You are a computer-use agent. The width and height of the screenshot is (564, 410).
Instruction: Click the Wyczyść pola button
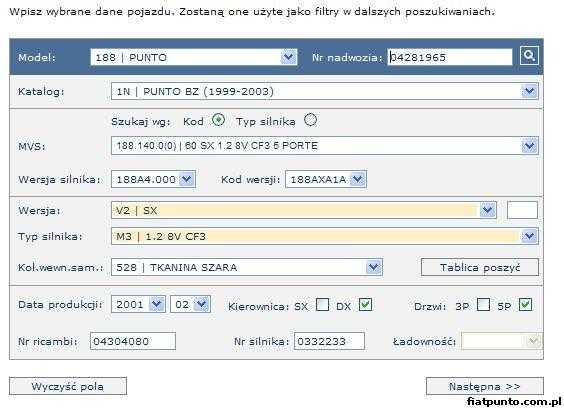click(68, 386)
